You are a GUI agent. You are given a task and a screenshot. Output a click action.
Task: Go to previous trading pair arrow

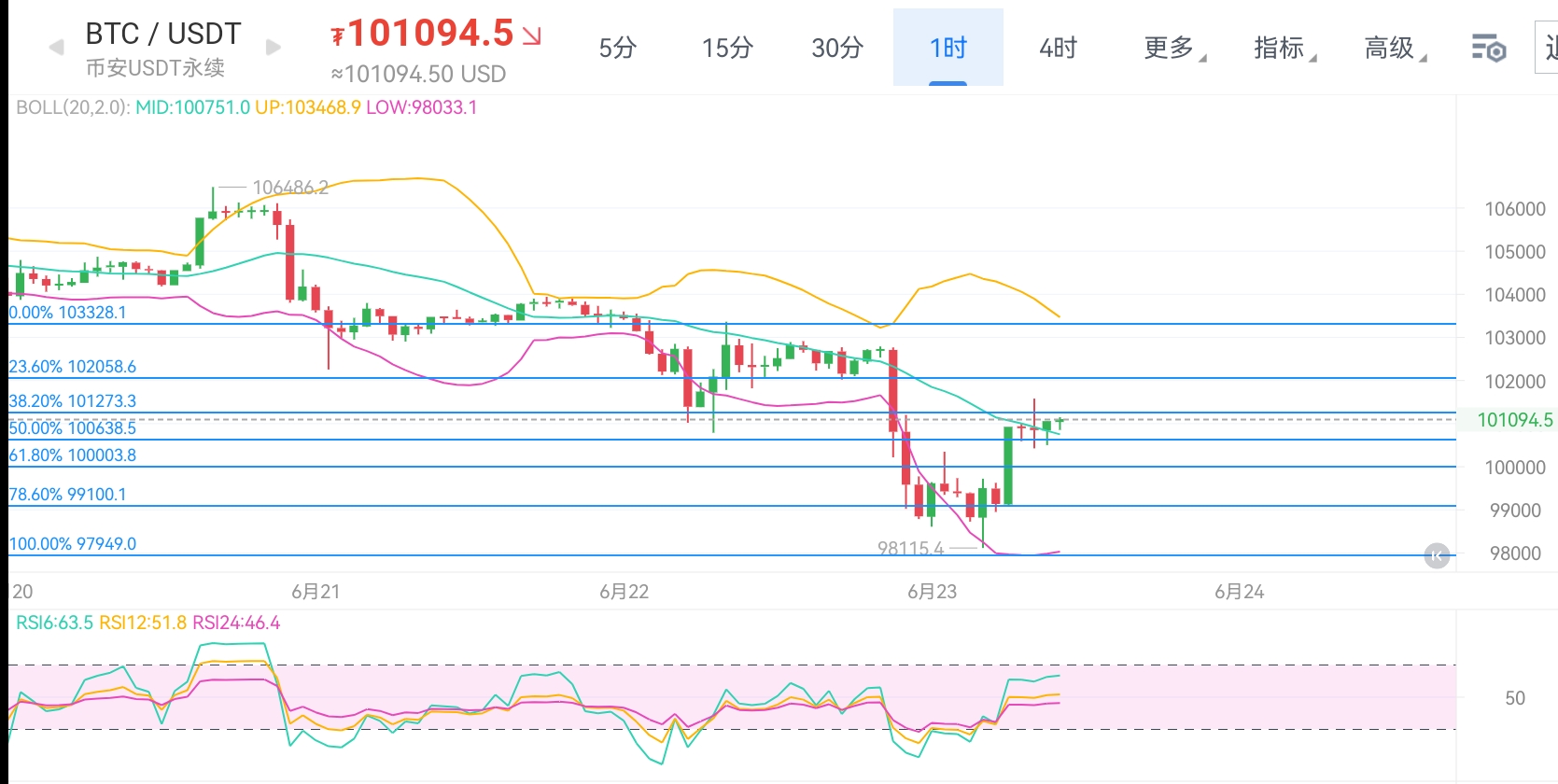coord(57,48)
